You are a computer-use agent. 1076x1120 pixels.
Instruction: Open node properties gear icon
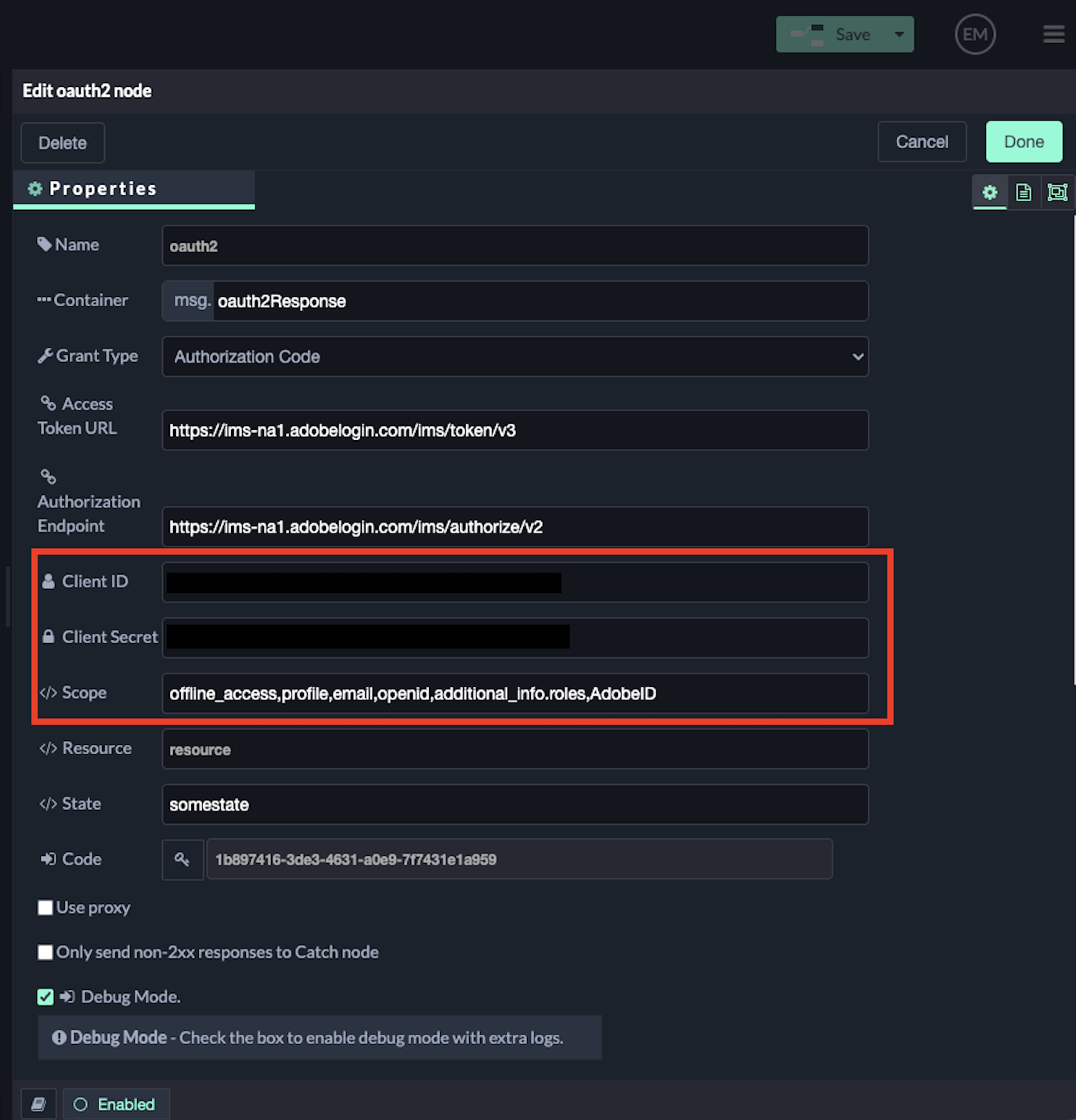click(x=990, y=193)
